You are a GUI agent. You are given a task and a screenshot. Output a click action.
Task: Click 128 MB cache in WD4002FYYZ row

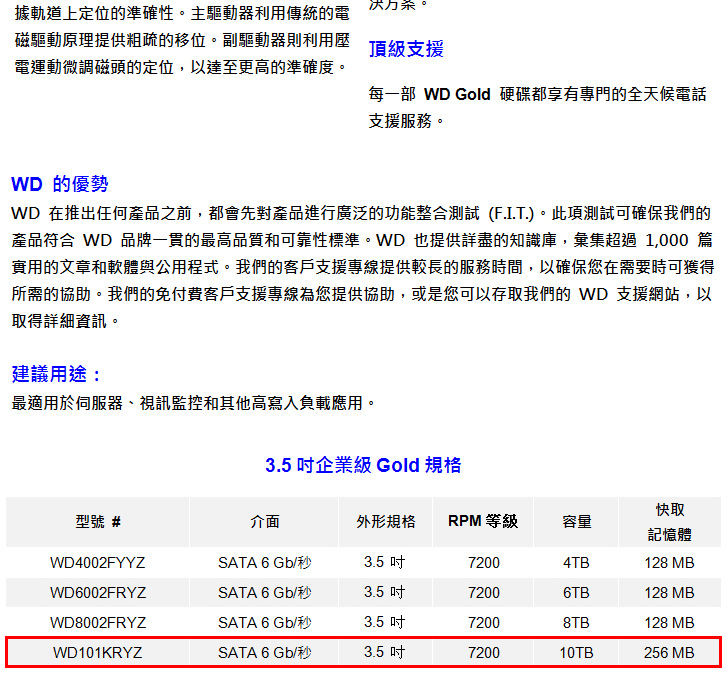pyautogui.click(x=670, y=563)
